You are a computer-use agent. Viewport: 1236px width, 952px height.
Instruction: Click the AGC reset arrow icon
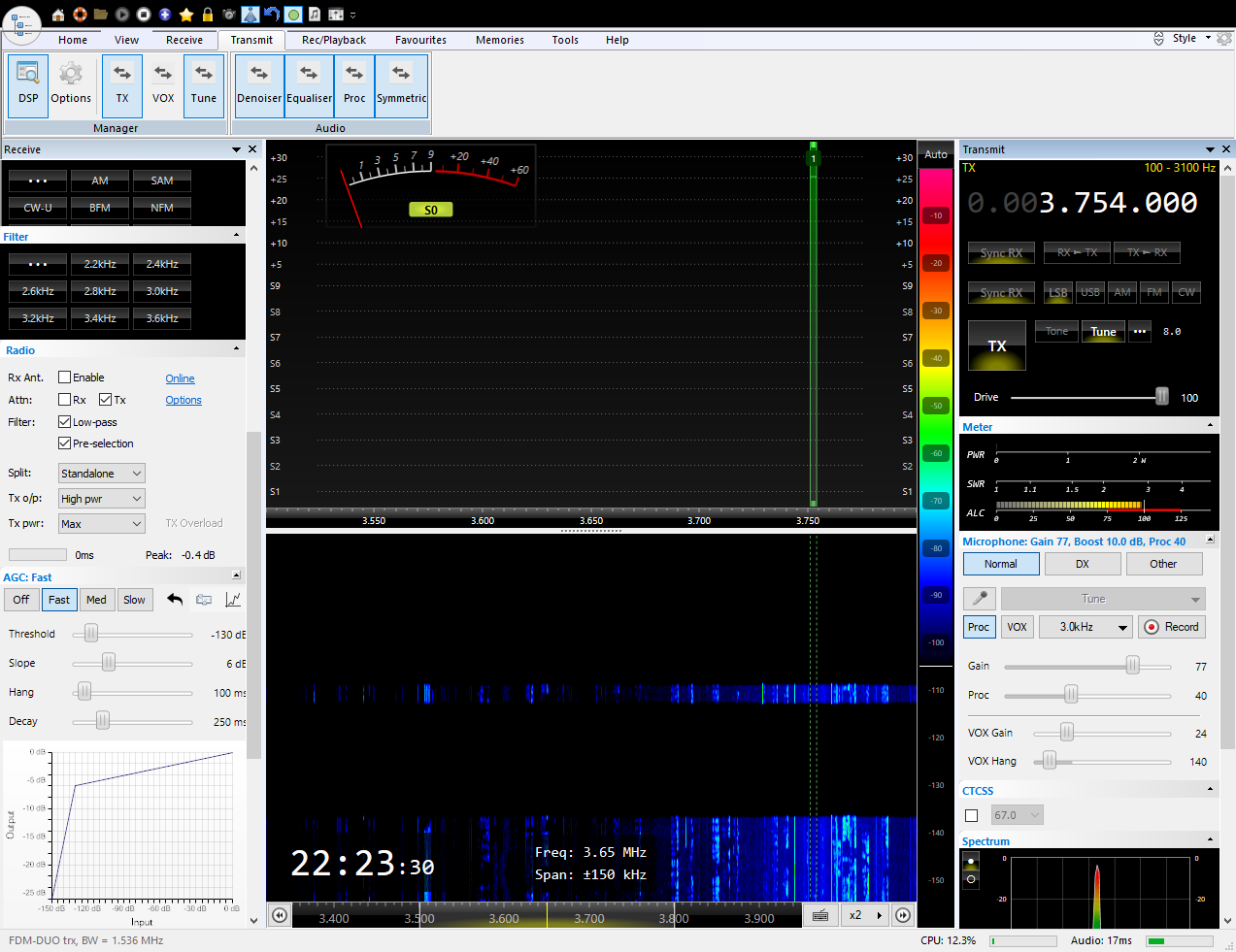(x=175, y=600)
